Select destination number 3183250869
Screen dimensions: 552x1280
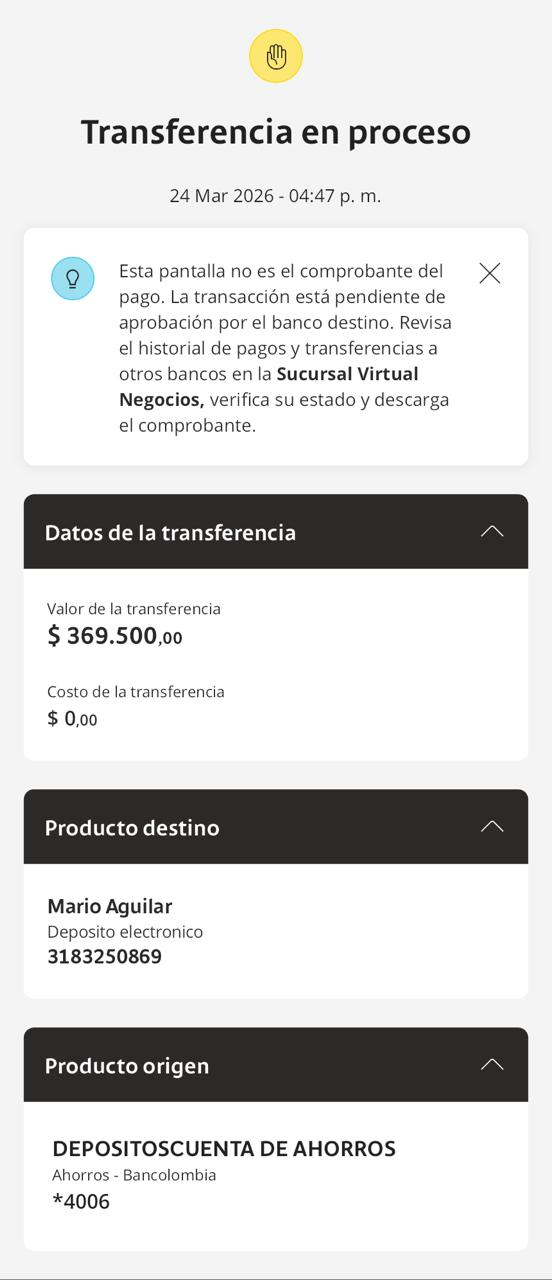[104, 956]
